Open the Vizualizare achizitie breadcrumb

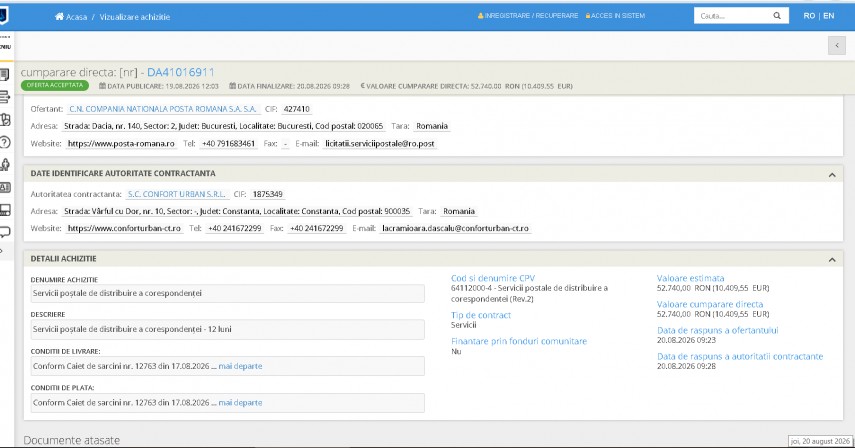pyautogui.click(x=135, y=17)
